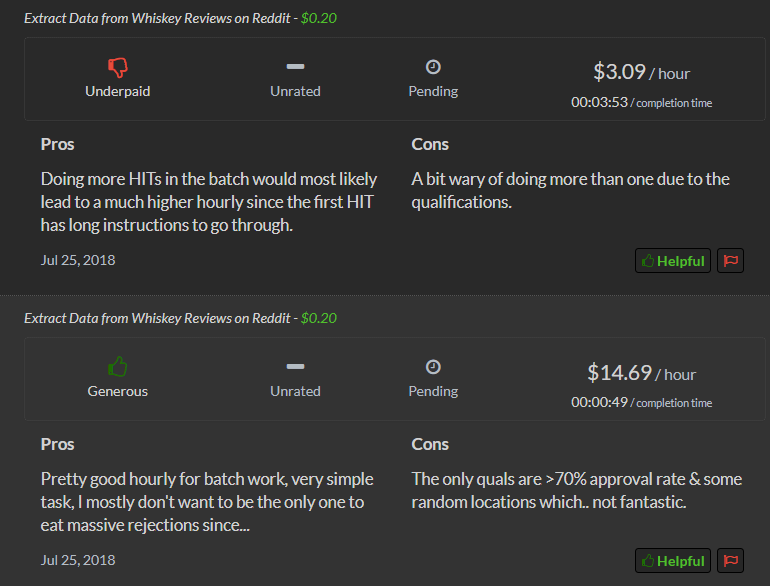The height and width of the screenshot is (586, 770).
Task: Open the Whiskey Reviews title above Generous review
Action: (157, 318)
